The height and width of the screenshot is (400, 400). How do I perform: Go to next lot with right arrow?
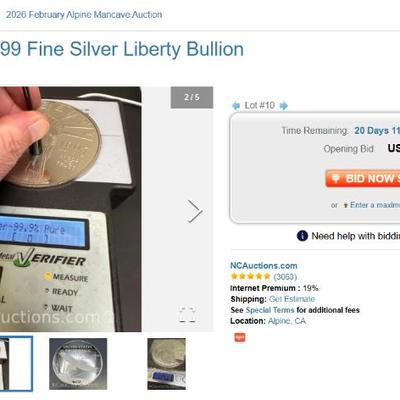click(283, 106)
